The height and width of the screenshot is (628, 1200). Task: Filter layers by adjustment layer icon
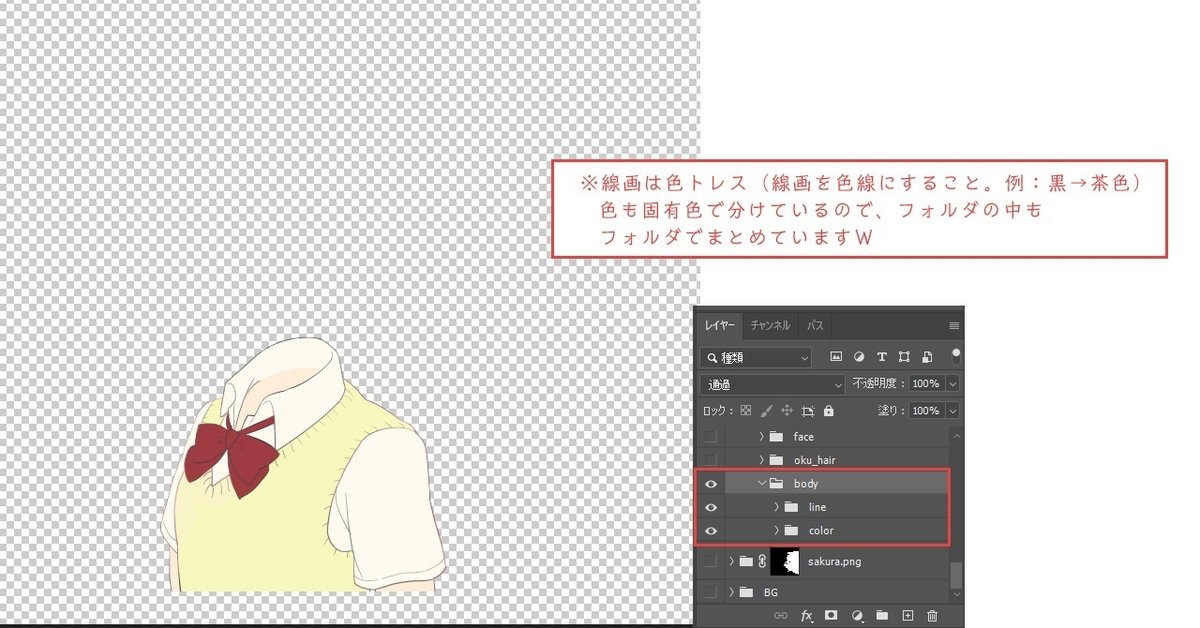point(859,357)
